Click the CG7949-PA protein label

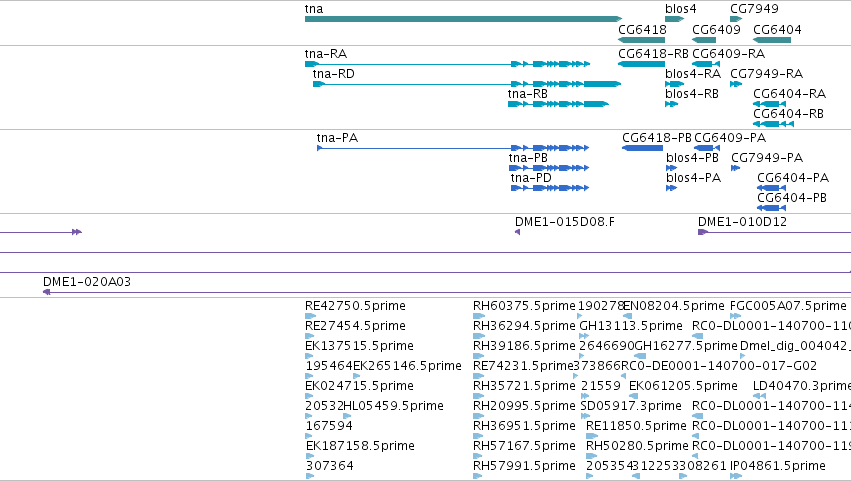point(767,158)
